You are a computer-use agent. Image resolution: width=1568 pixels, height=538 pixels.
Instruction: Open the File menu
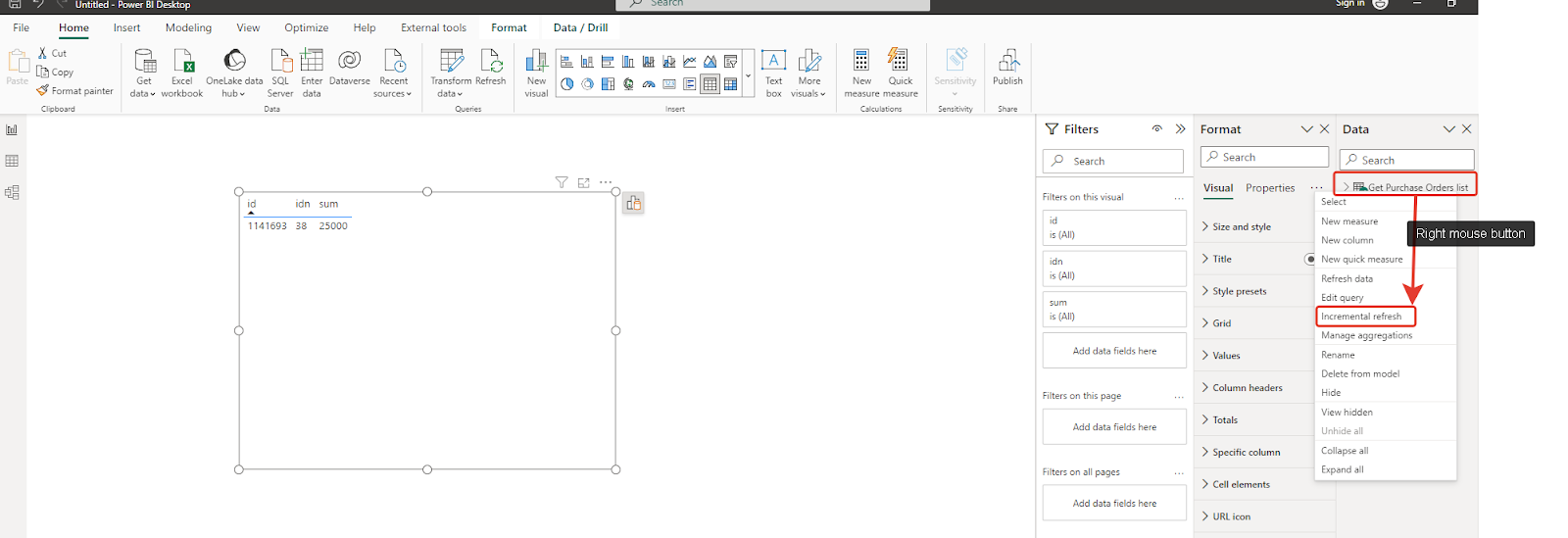click(x=22, y=27)
